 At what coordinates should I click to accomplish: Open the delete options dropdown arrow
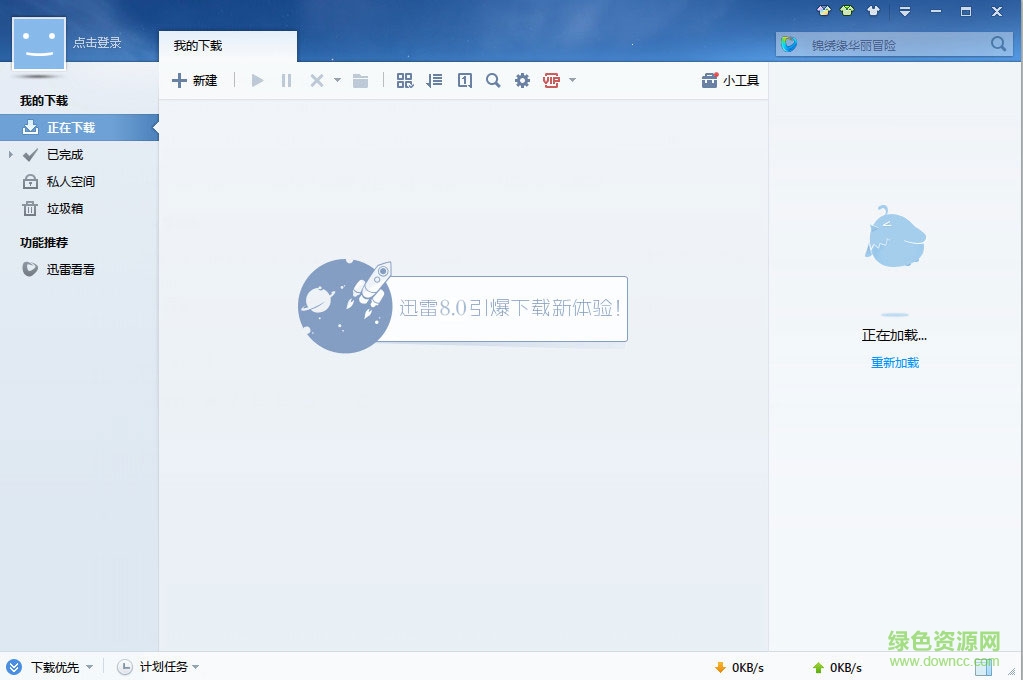[337, 80]
